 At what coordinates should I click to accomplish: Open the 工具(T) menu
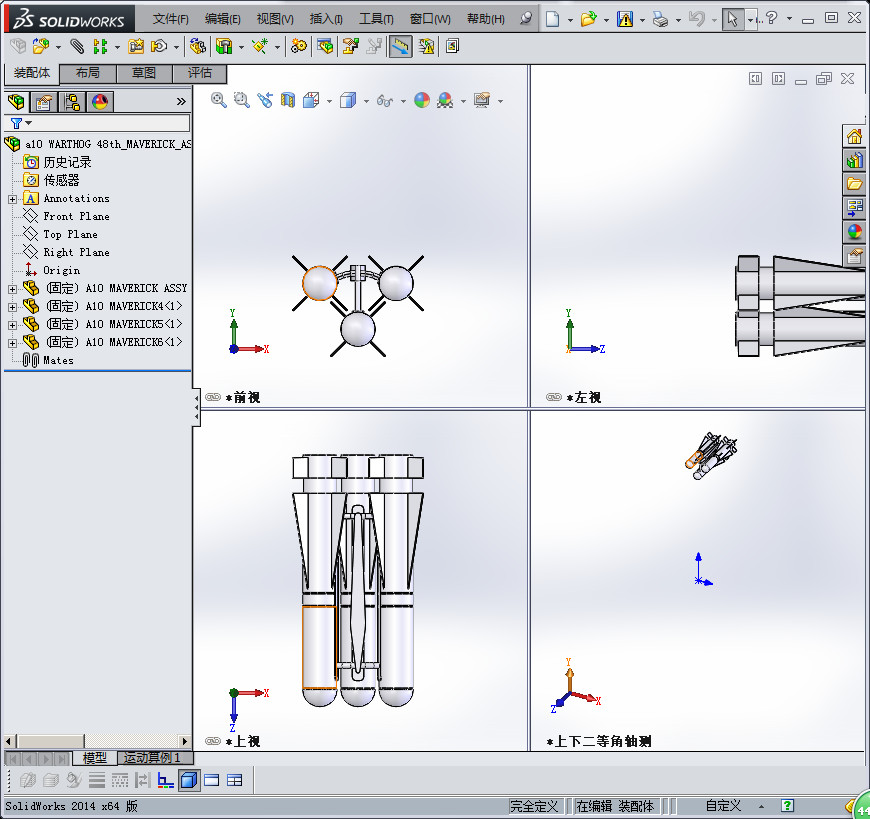376,19
